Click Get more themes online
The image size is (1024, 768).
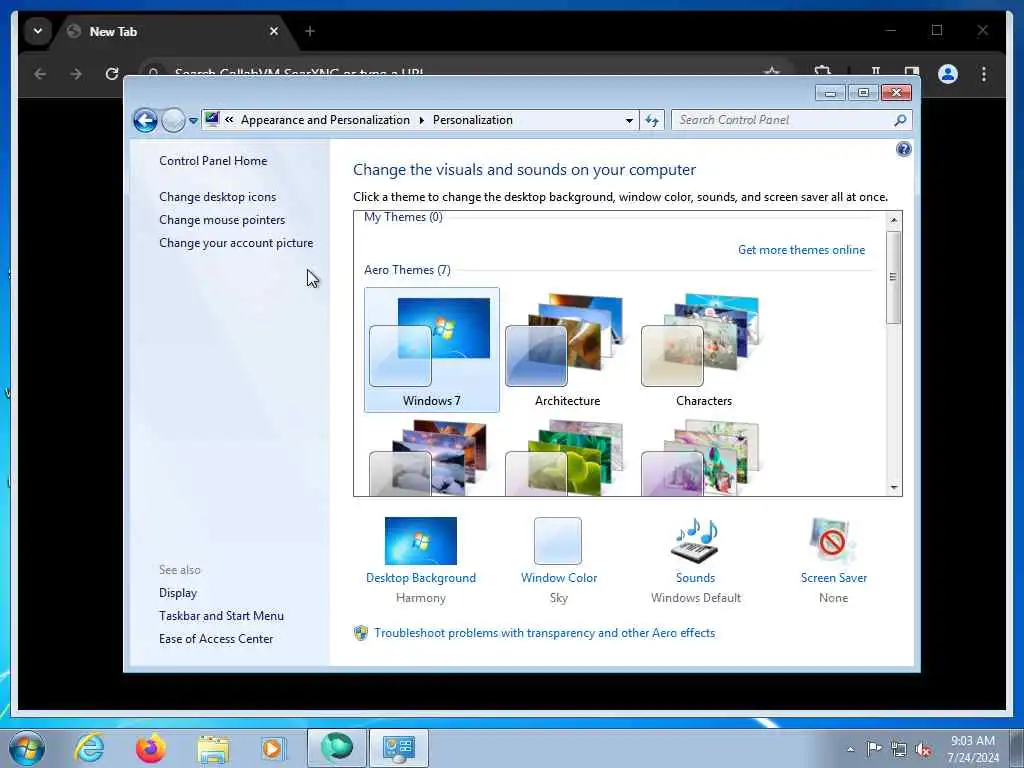tap(801, 249)
